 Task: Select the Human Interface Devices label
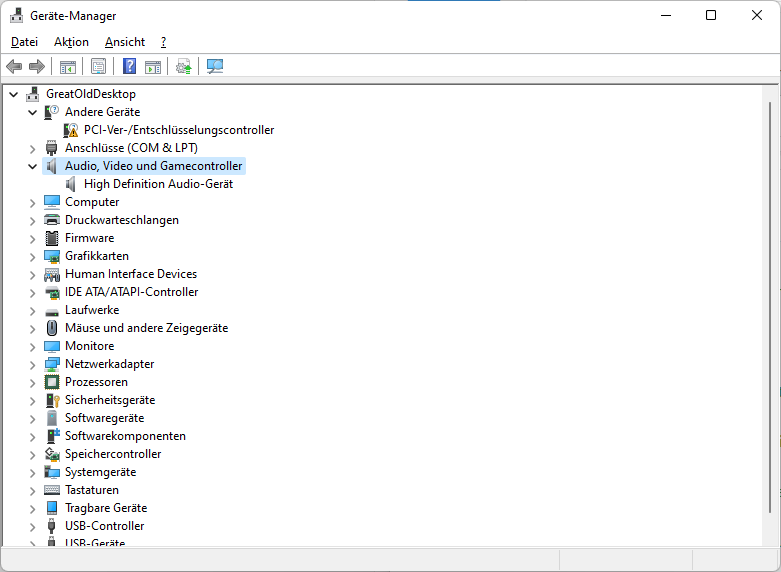(131, 274)
